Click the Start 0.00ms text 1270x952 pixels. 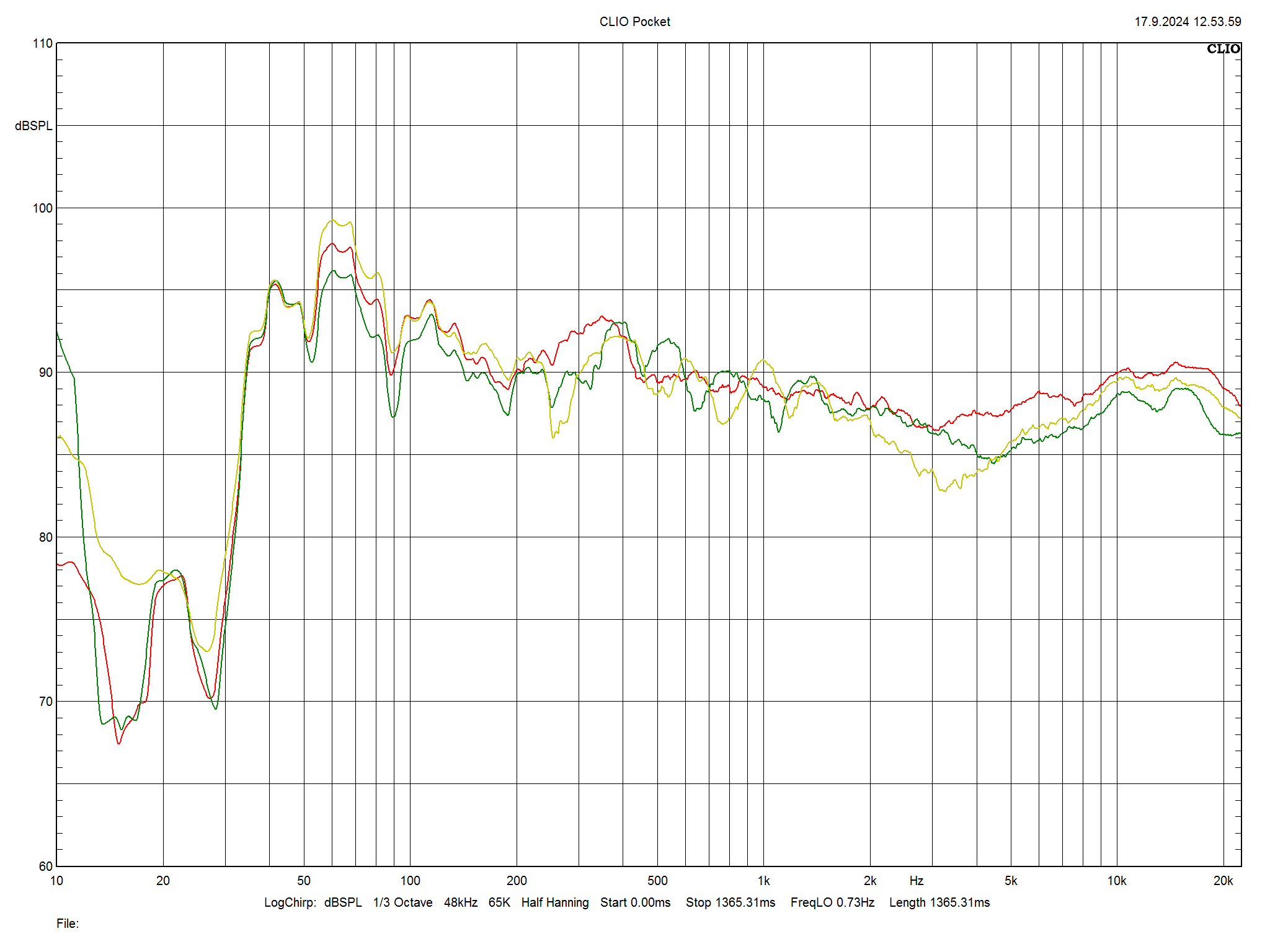coord(635,902)
